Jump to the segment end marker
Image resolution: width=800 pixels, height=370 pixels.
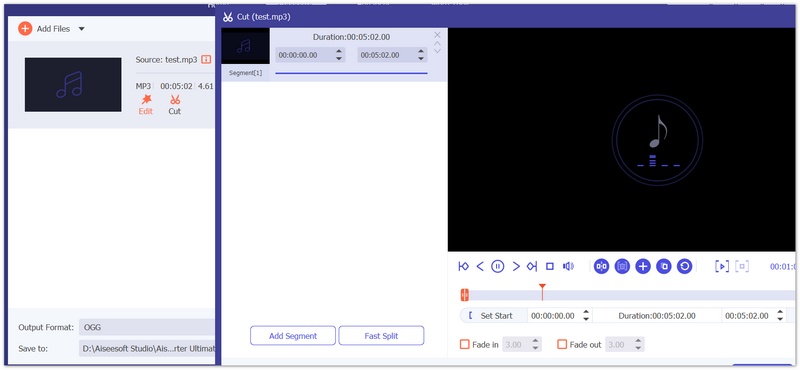[x=532, y=266]
